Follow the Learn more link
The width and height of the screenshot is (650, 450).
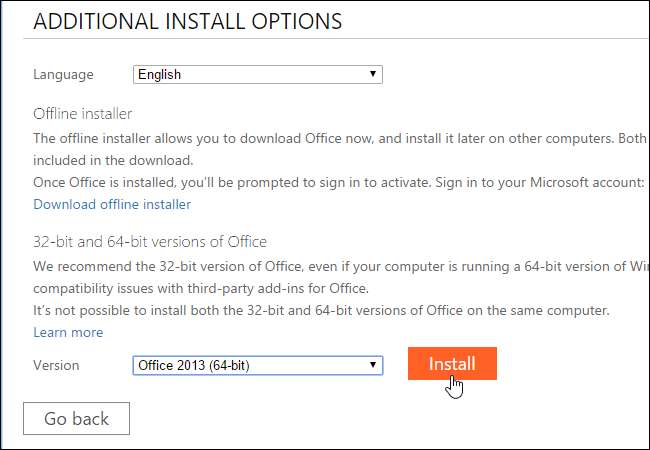(68, 332)
